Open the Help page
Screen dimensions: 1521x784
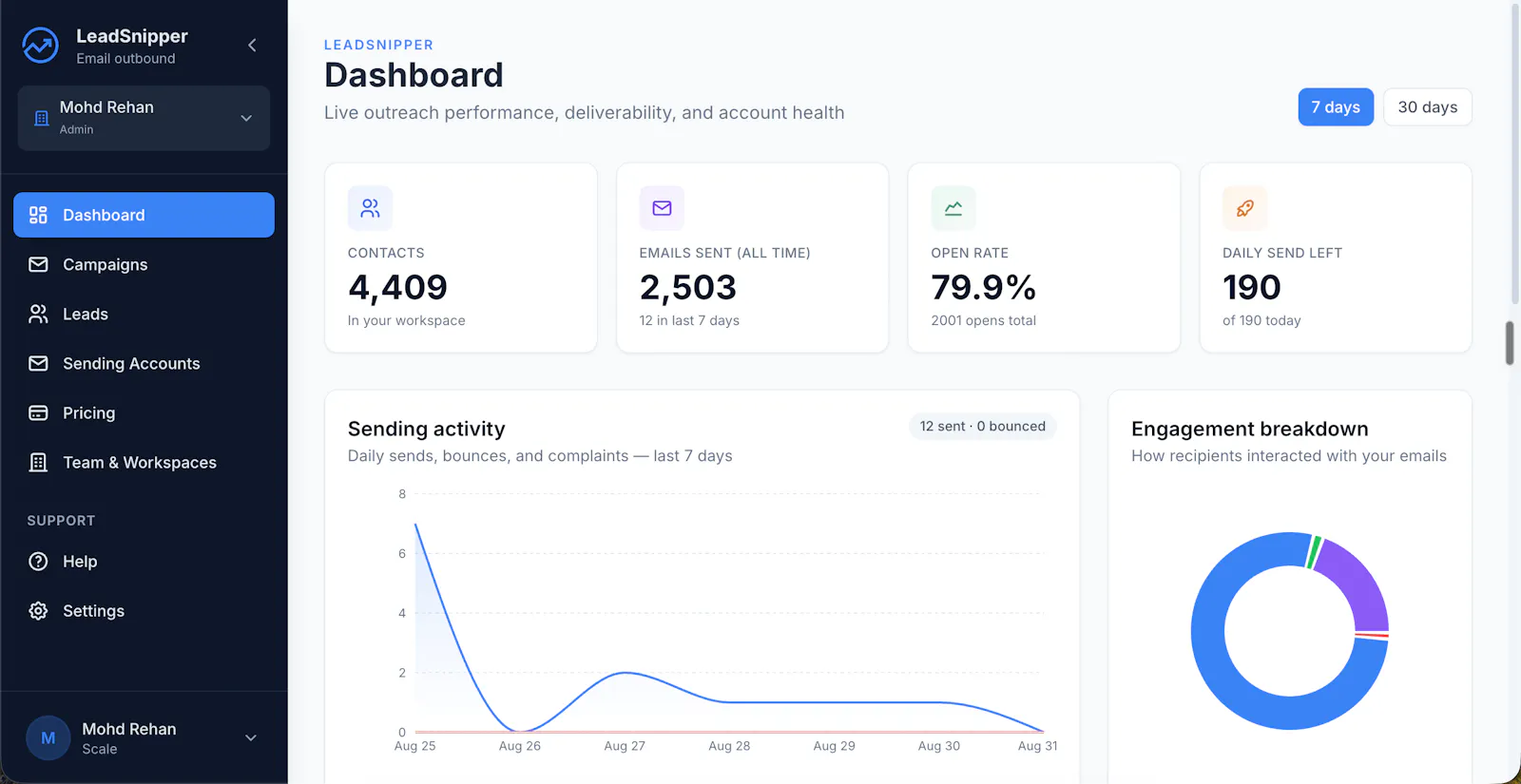(x=144, y=561)
